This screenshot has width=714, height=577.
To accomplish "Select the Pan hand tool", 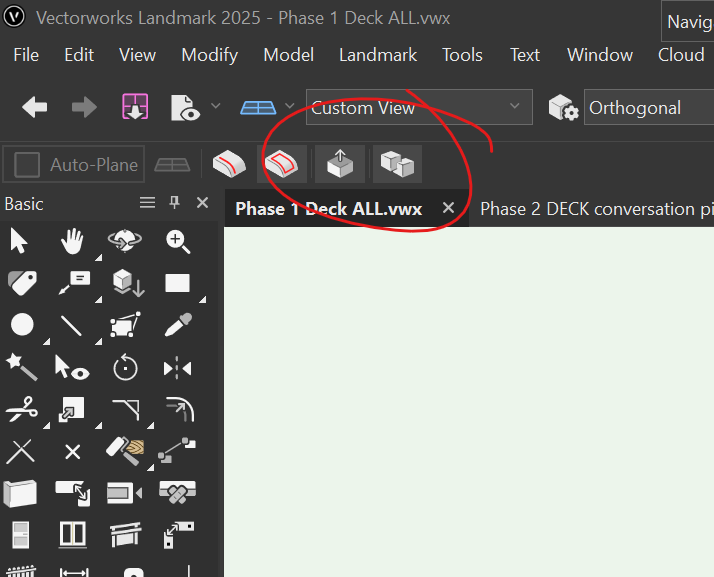I will [x=72, y=241].
